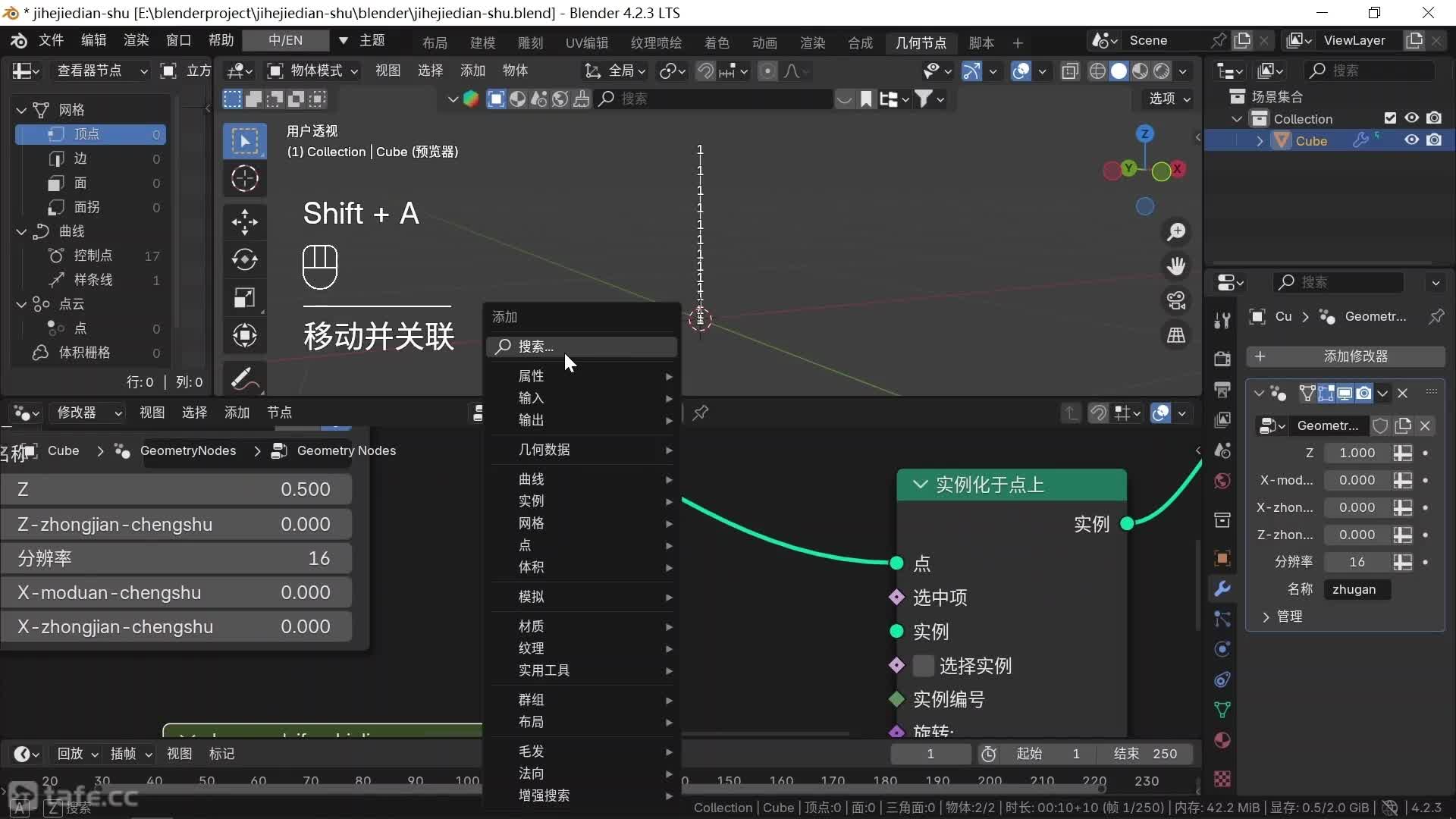This screenshot has width=1456, height=819.
Task: Select the Move tool icon
Action: (x=244, y=221)
